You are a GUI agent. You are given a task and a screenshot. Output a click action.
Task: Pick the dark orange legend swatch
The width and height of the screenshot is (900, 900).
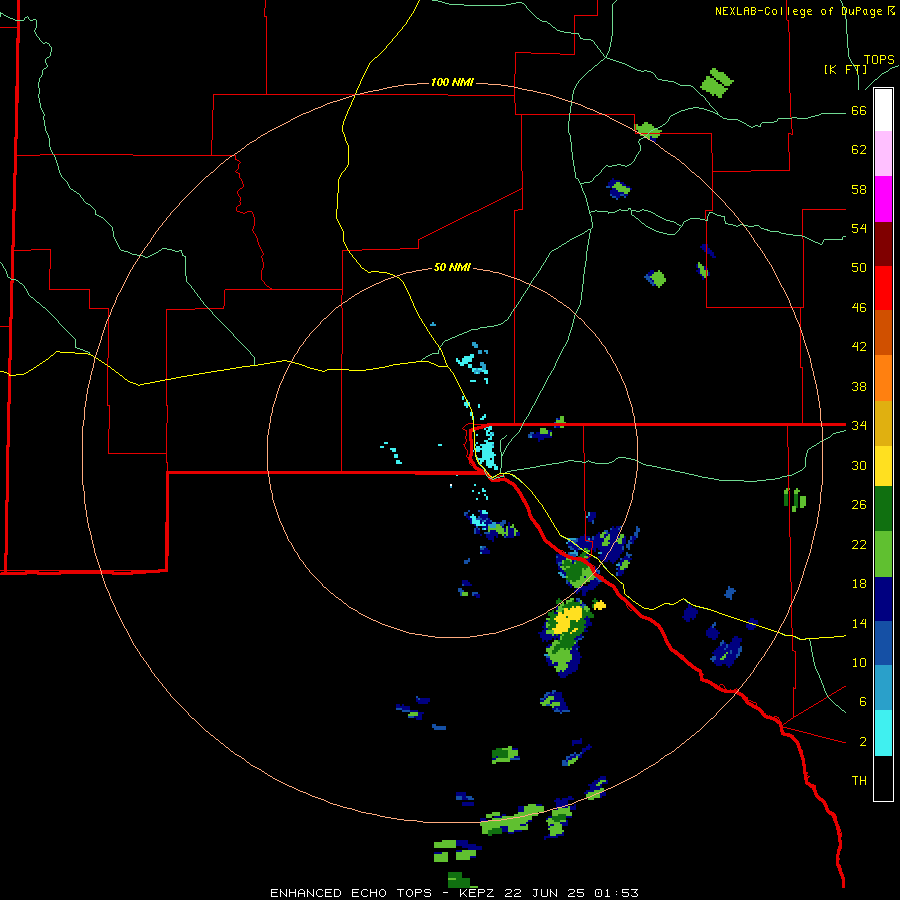click(883, 333)
